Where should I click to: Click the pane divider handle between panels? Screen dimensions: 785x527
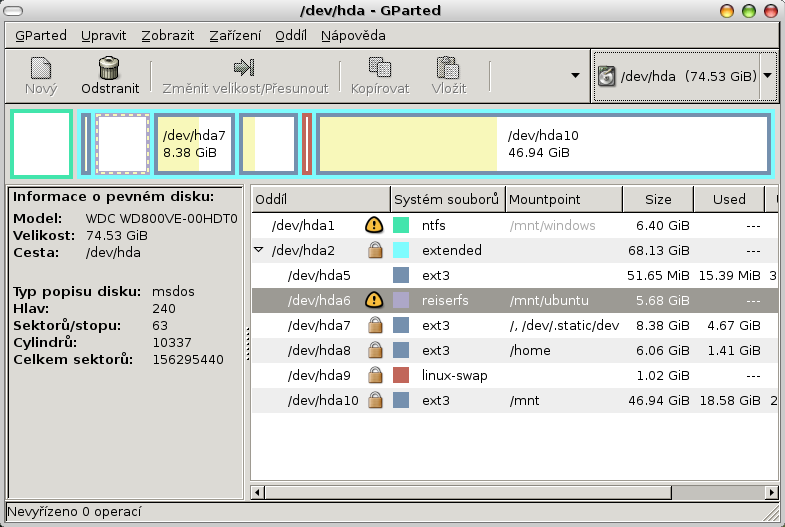(x=247, y=343)
